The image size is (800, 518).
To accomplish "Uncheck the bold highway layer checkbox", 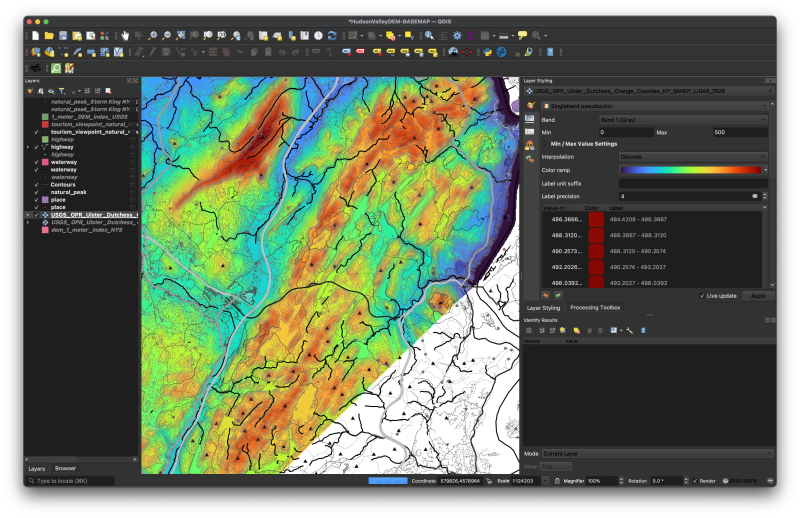I will pyautogui.click(x=36, y=147).
